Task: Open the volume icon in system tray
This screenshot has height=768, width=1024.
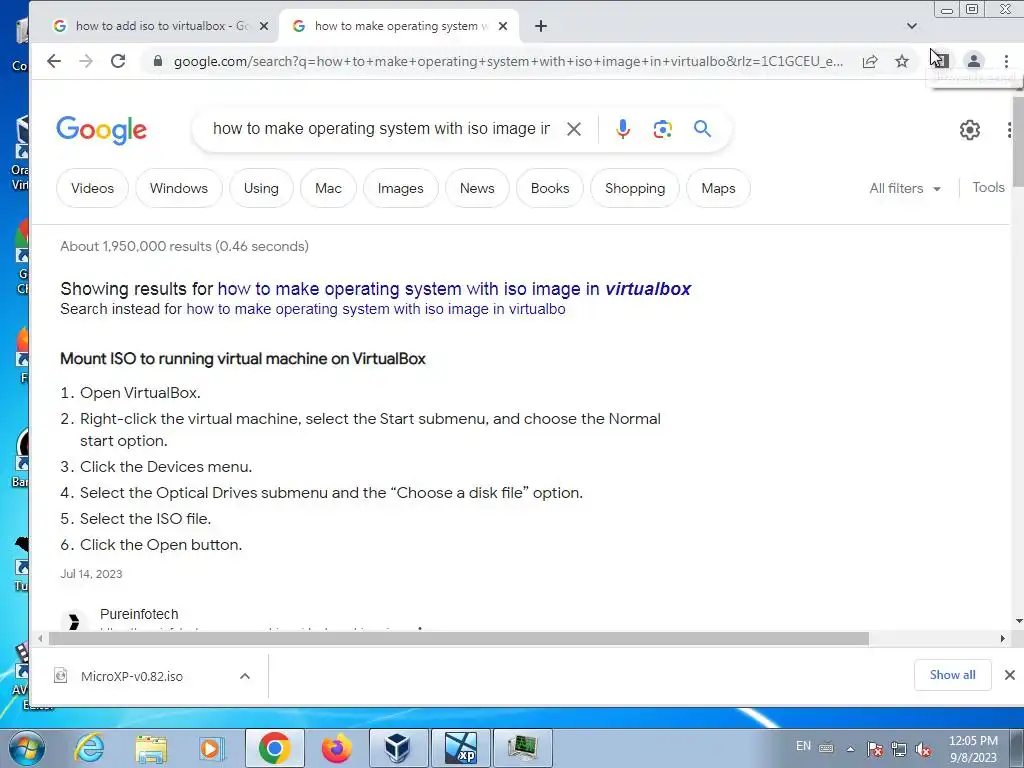Action: coord(923,749)
